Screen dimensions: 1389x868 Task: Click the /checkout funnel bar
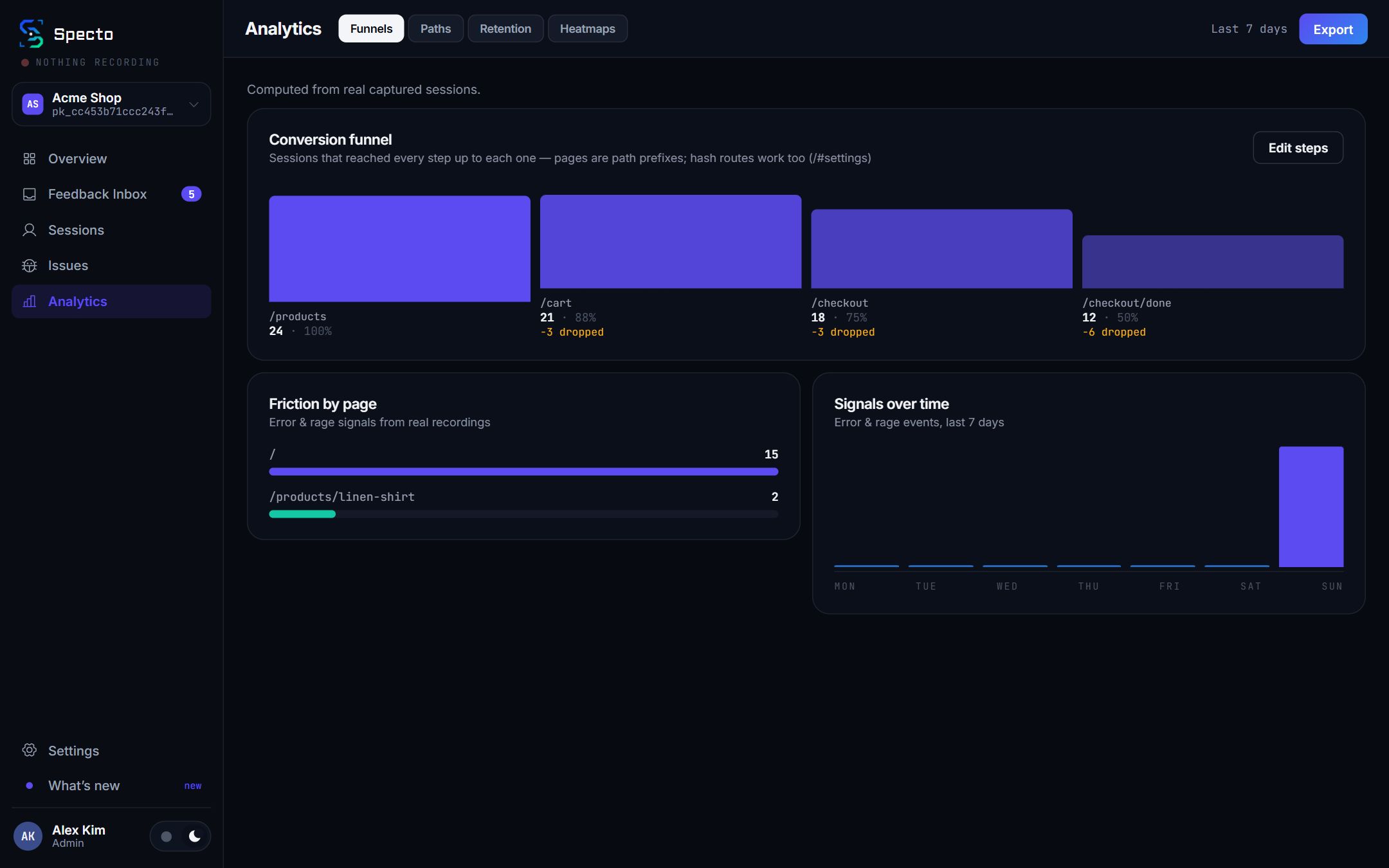coord(941,249)
